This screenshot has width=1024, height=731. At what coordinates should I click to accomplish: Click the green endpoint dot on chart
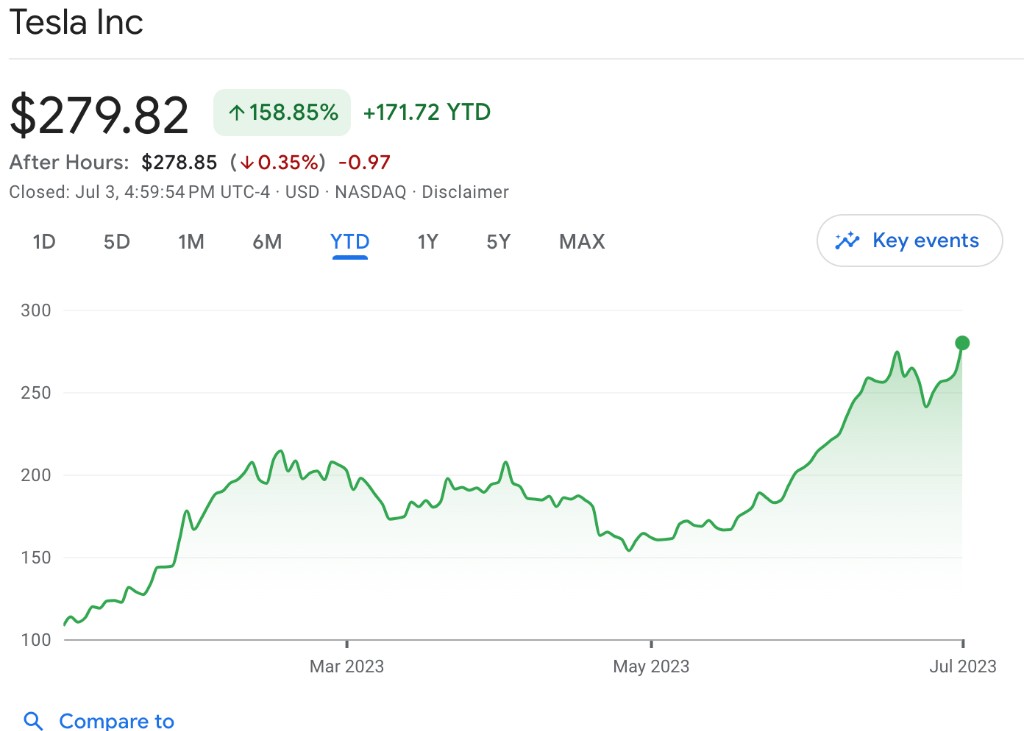coord(963,343)
